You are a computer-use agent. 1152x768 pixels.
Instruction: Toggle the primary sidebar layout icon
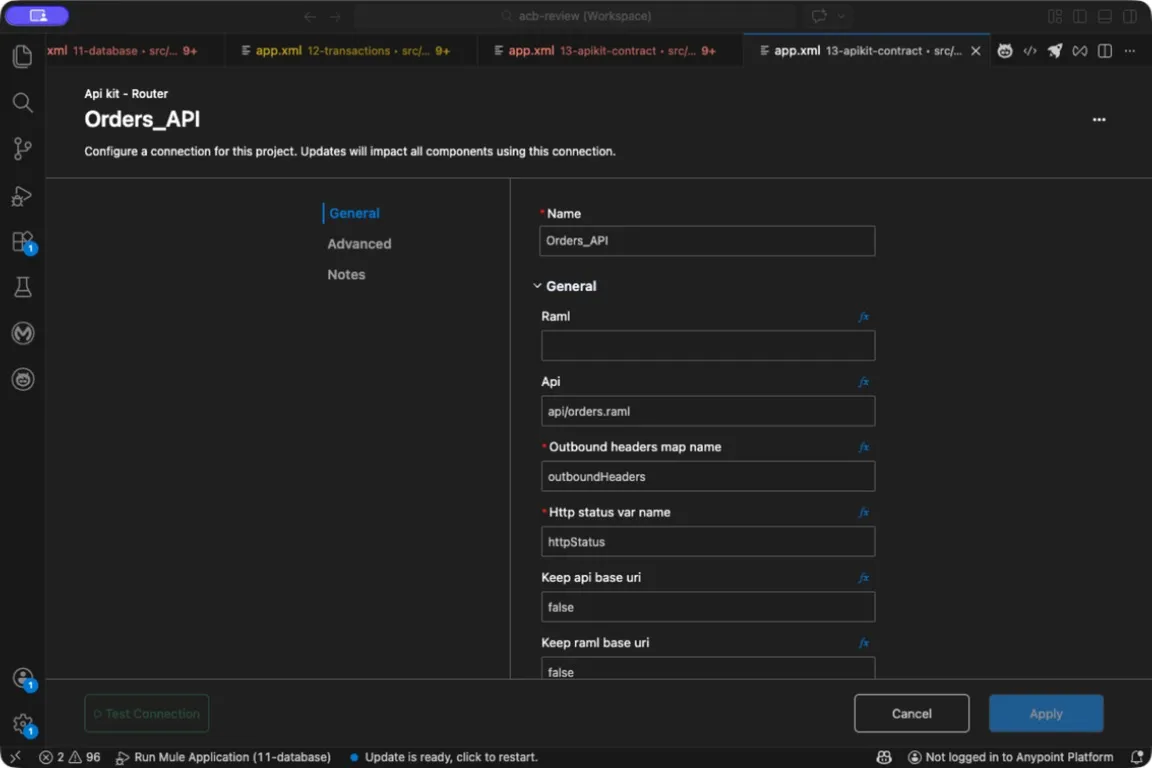point(1079,16)
